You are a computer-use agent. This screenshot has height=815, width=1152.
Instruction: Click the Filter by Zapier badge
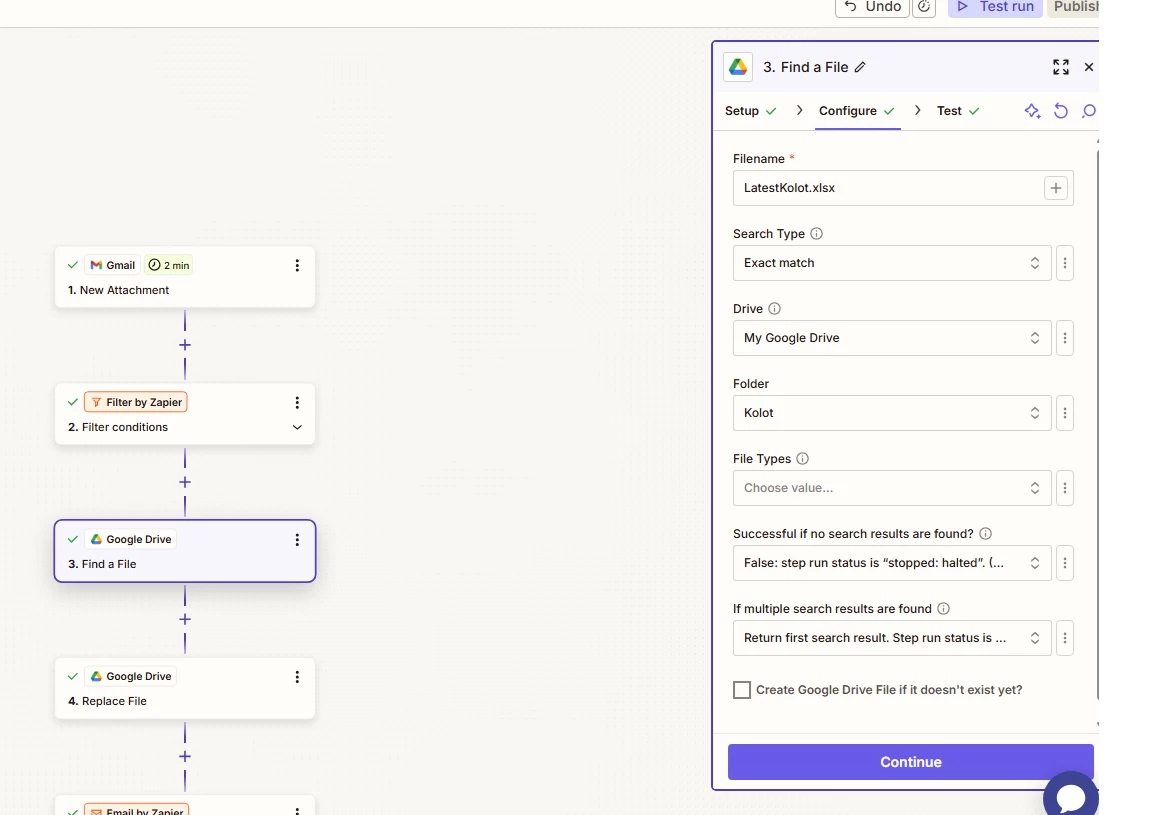[x=136, y=403]
